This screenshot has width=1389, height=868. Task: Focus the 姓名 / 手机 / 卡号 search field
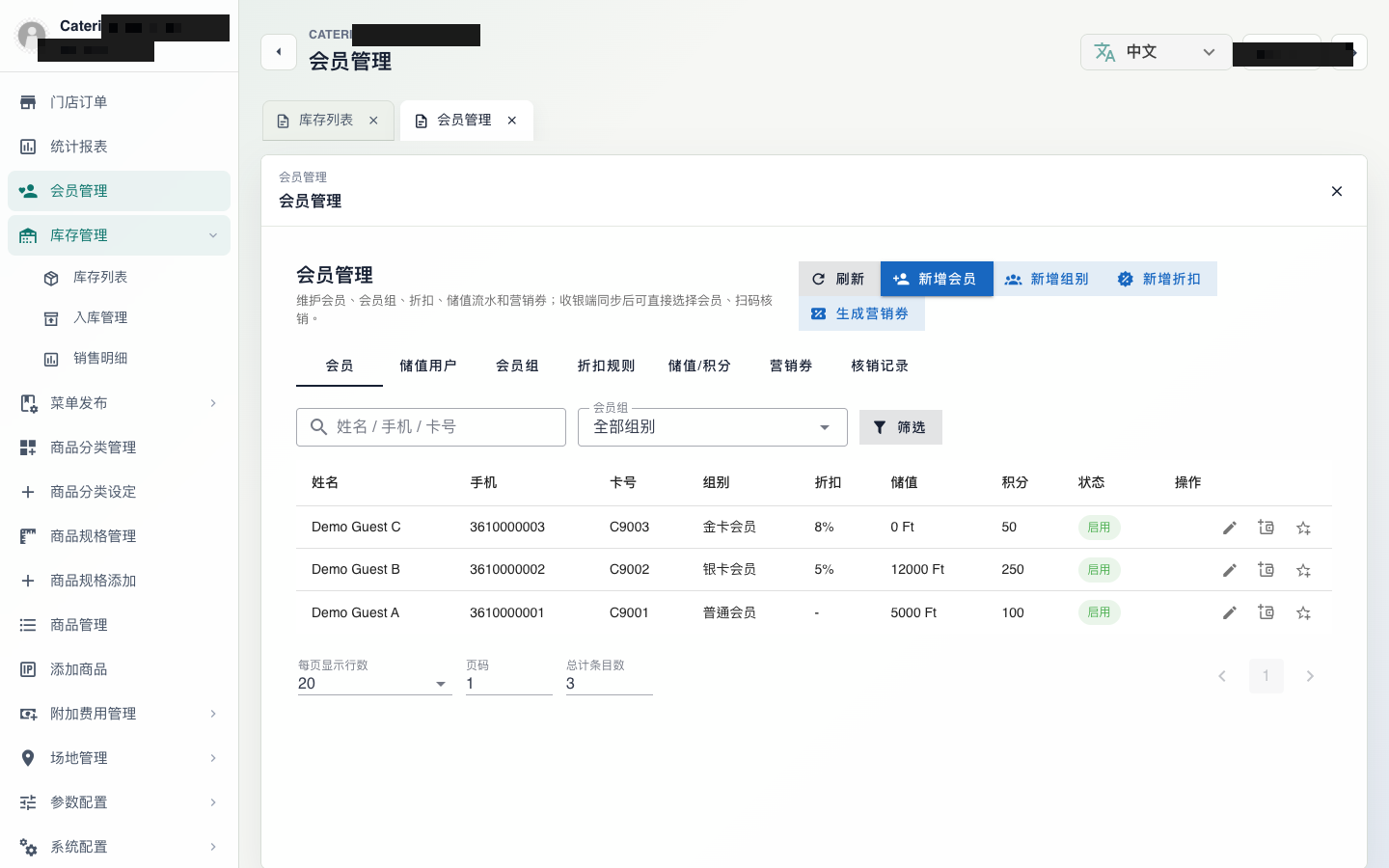tap(431, 427)
